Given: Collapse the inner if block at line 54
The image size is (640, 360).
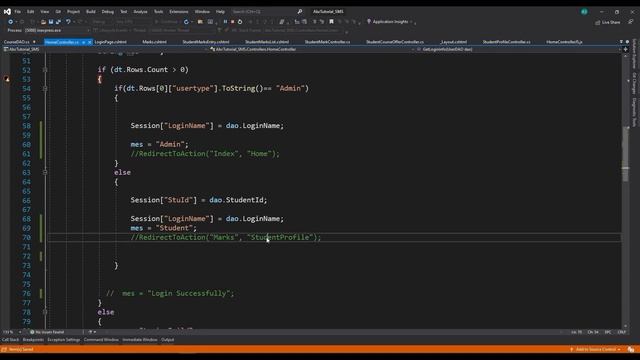Looking at the screenshot, I should tap(45, 89).
